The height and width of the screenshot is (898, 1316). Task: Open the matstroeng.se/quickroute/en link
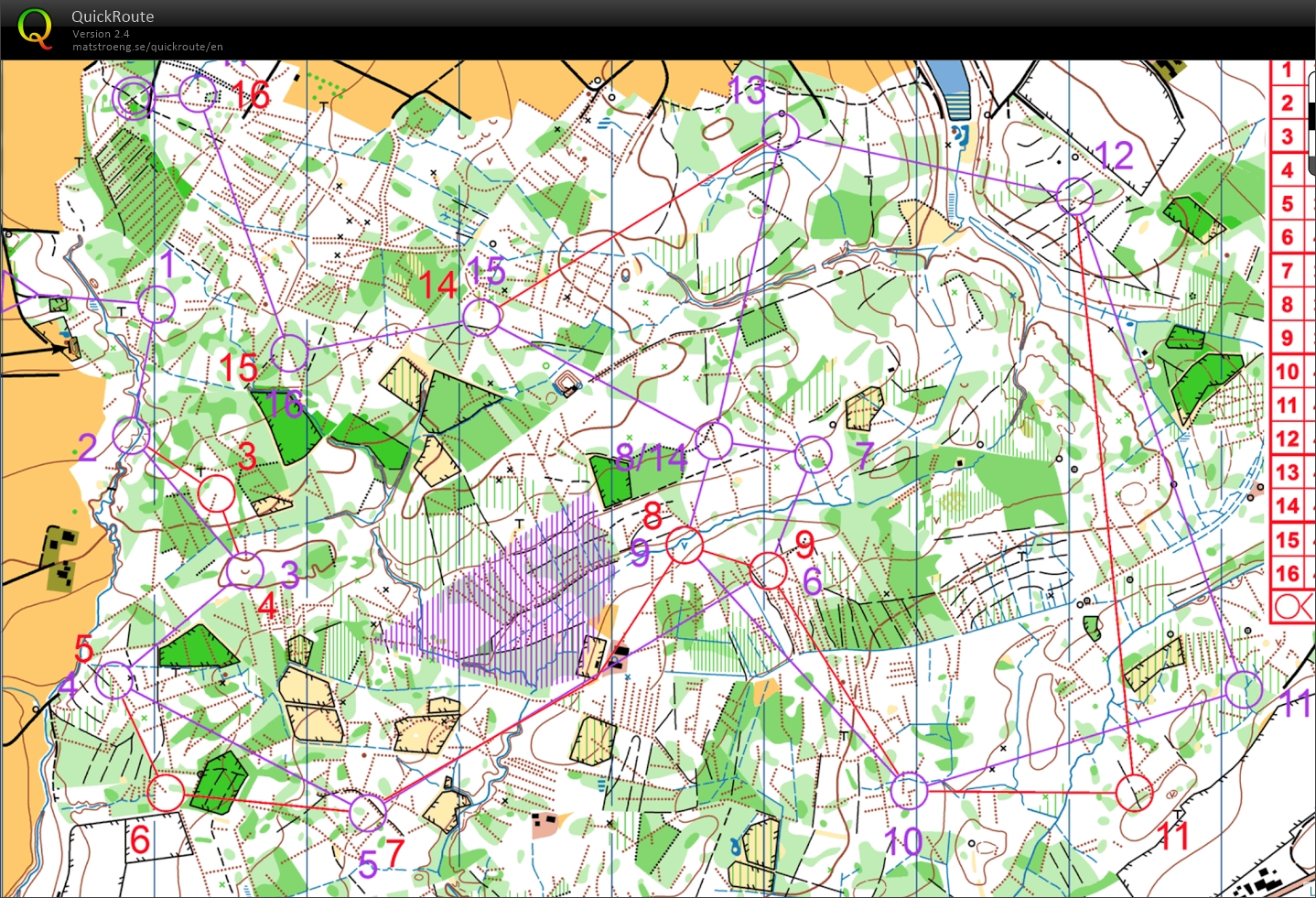(147, 47)
